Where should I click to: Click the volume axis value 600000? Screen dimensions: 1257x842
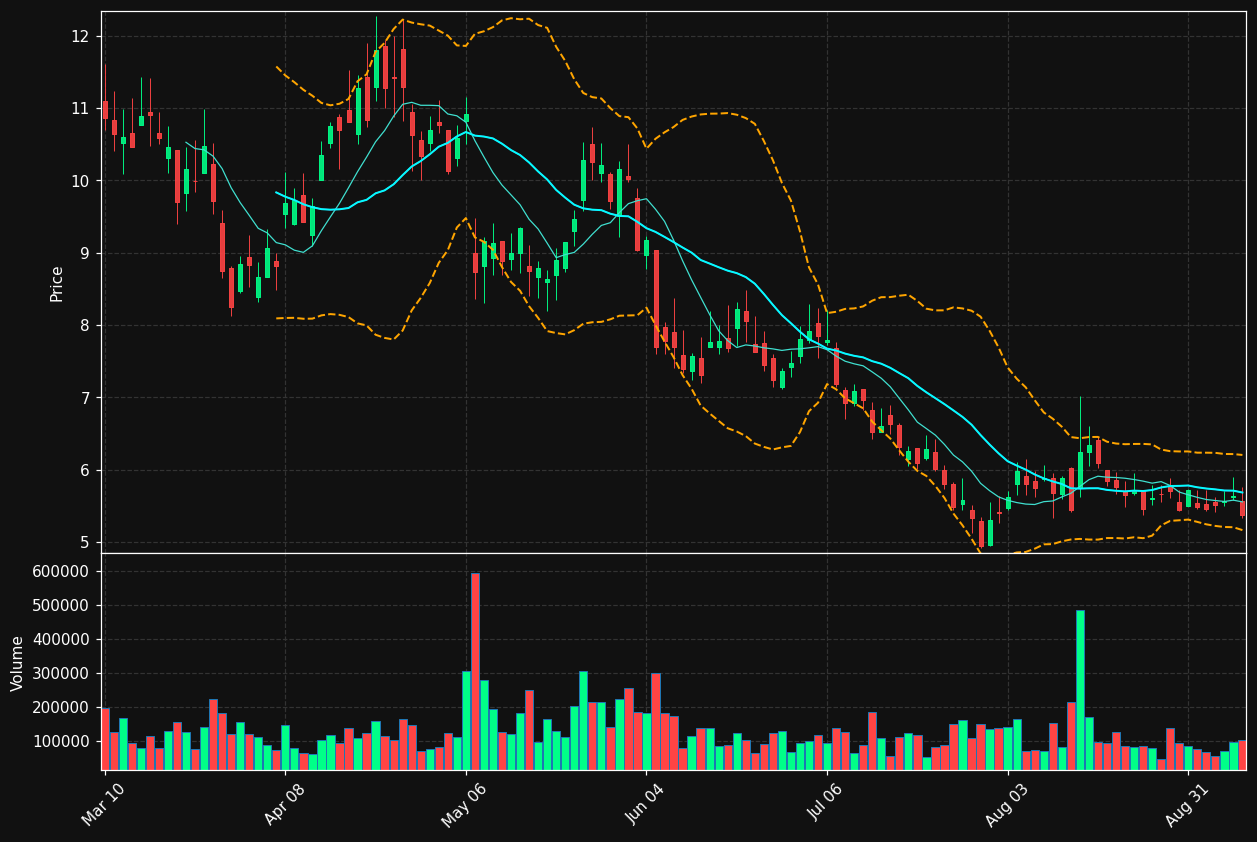coord(61,572)
